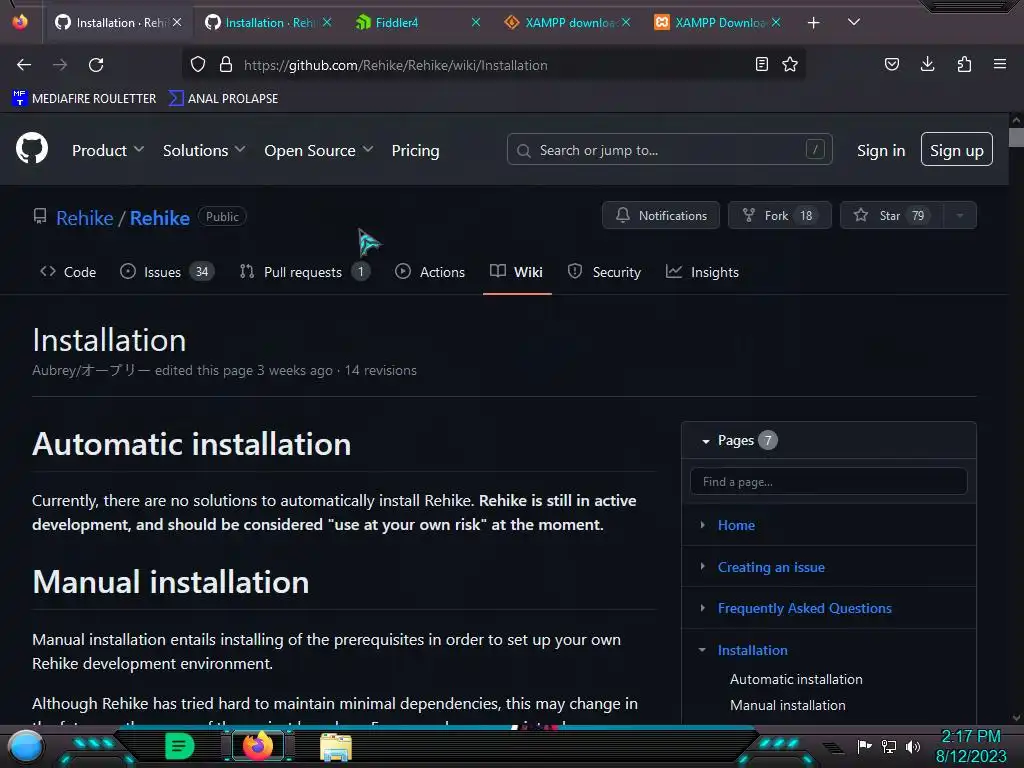1024x768 pixels.
Task: Open the Pull requests tab
Action: (x=304, y=272)
